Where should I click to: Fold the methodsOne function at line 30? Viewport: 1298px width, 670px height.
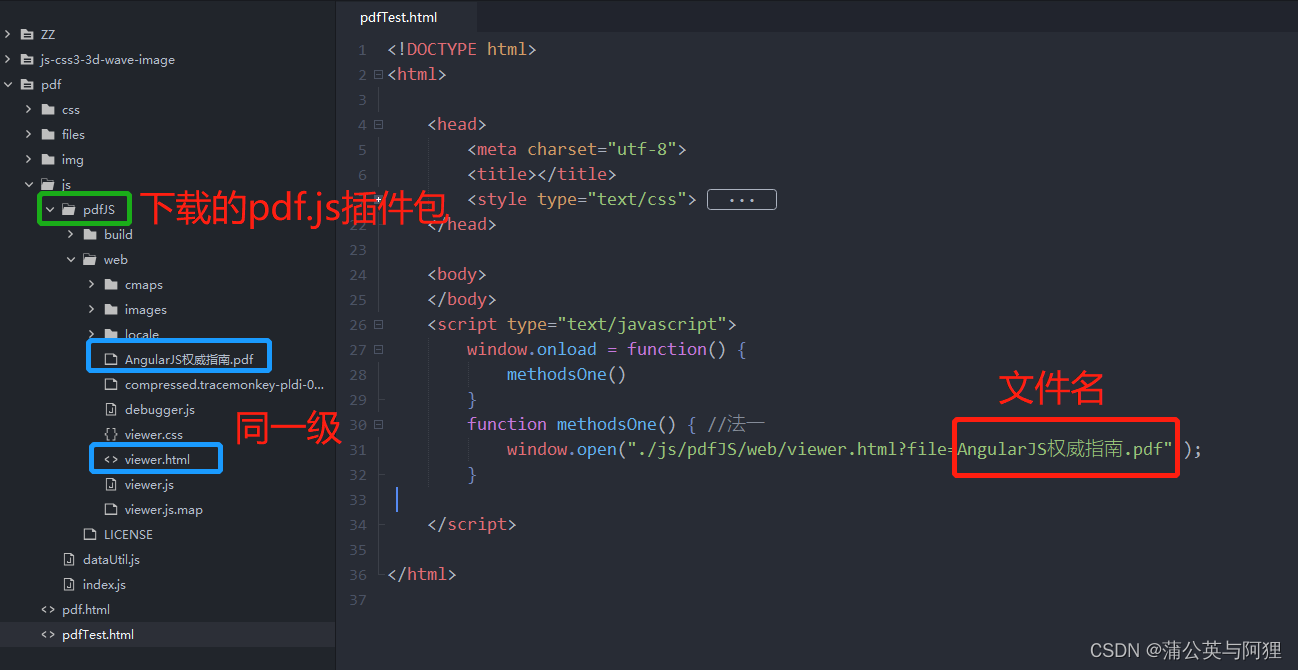(378, 424)
